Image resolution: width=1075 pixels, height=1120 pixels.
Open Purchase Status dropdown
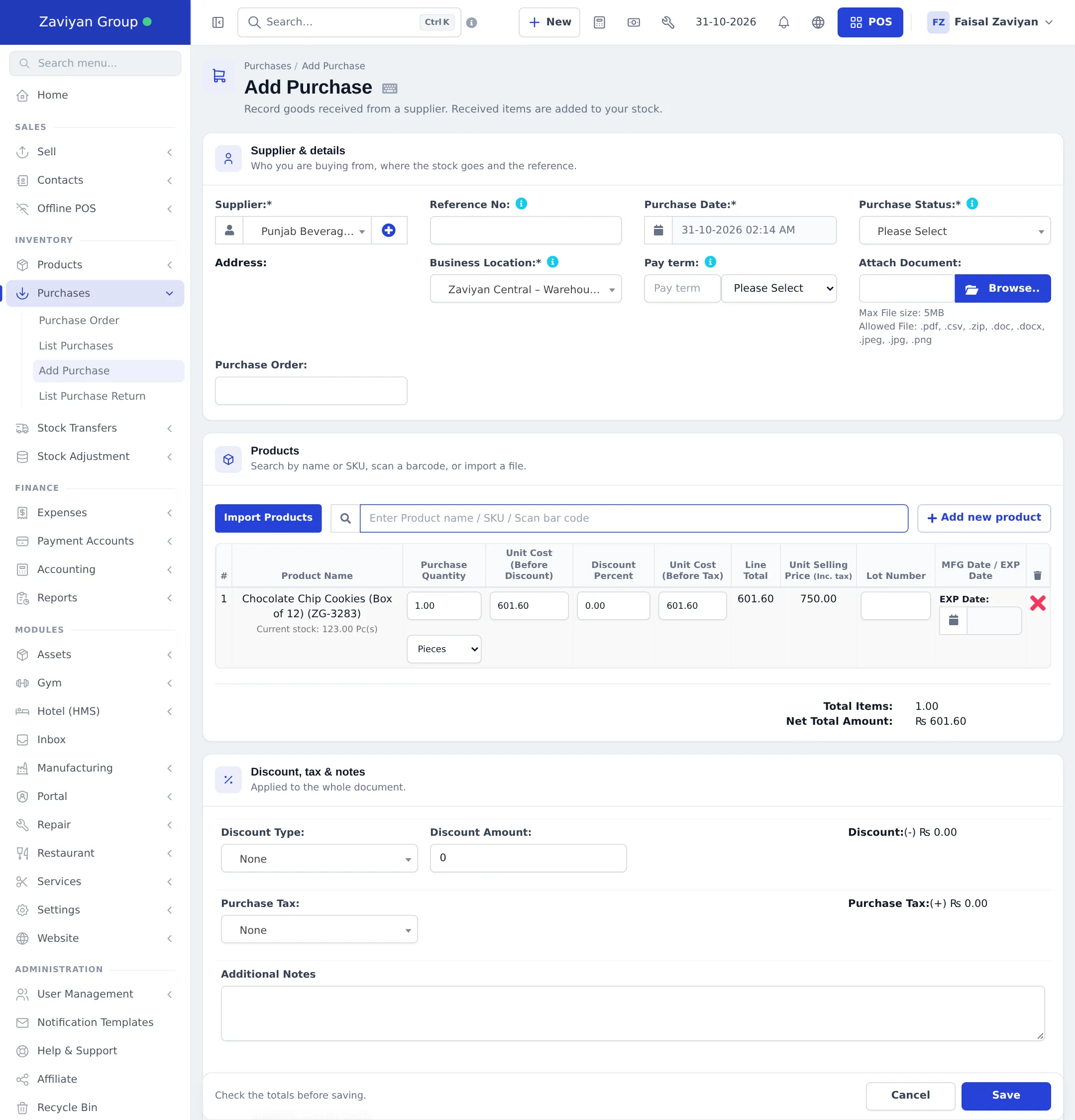955,230
